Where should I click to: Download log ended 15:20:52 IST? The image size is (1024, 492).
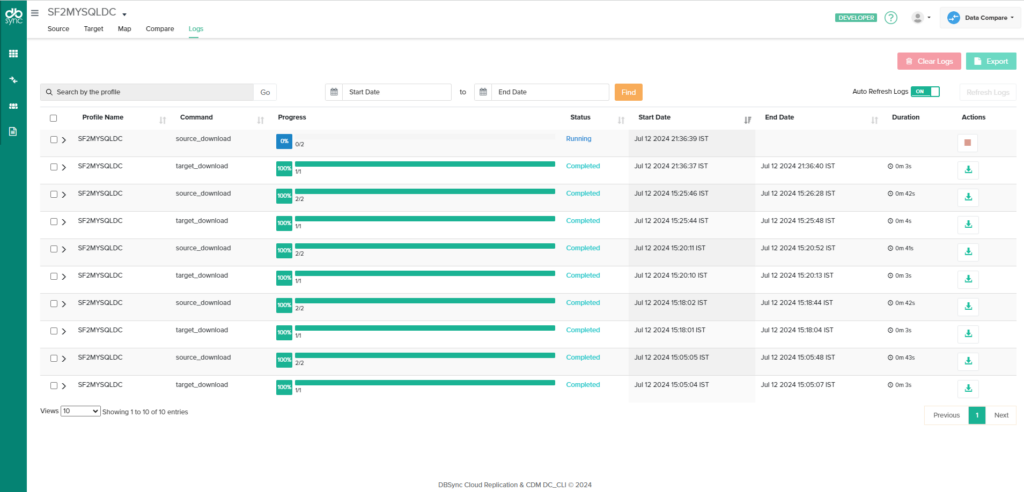pyautogui.click(x=968, y=252)
